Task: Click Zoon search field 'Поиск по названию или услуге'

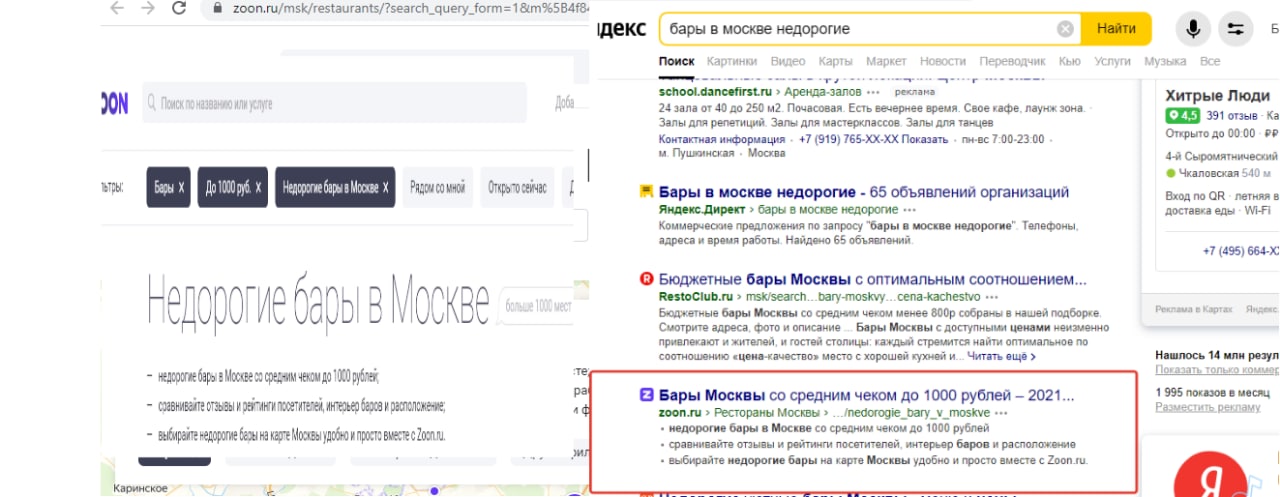Action: click(x=334, y=103)
